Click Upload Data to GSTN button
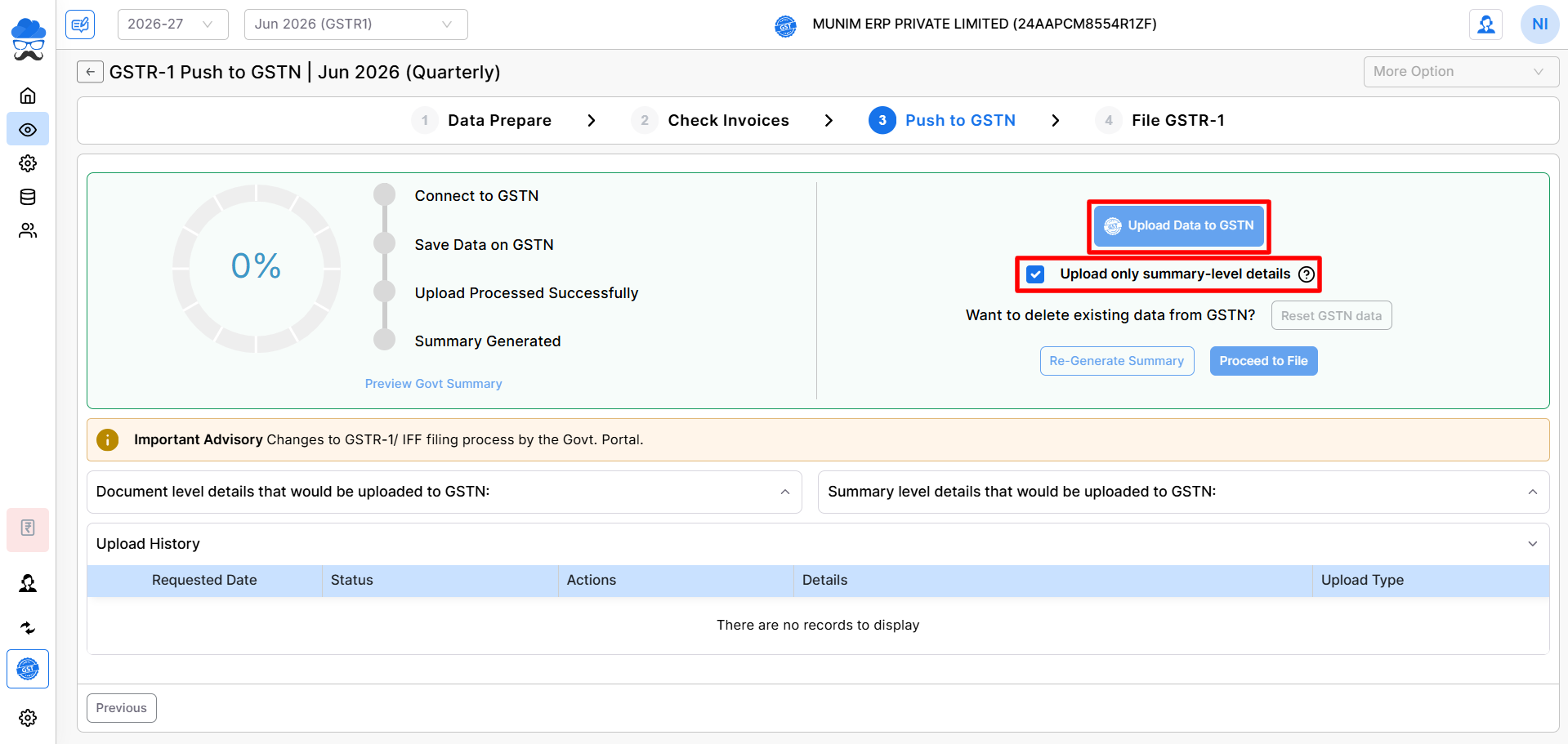The image size is (1568, 744). tap(1178, 225)
